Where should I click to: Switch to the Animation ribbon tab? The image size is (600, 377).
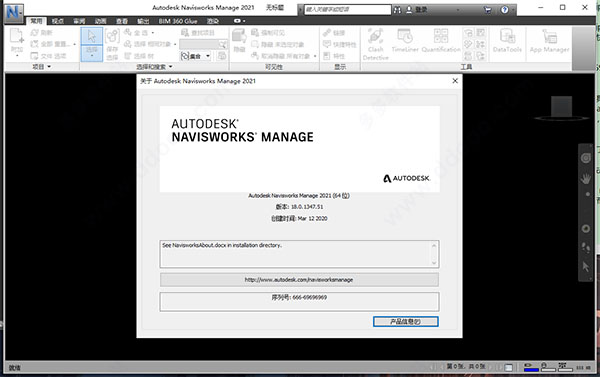point(100,21)
